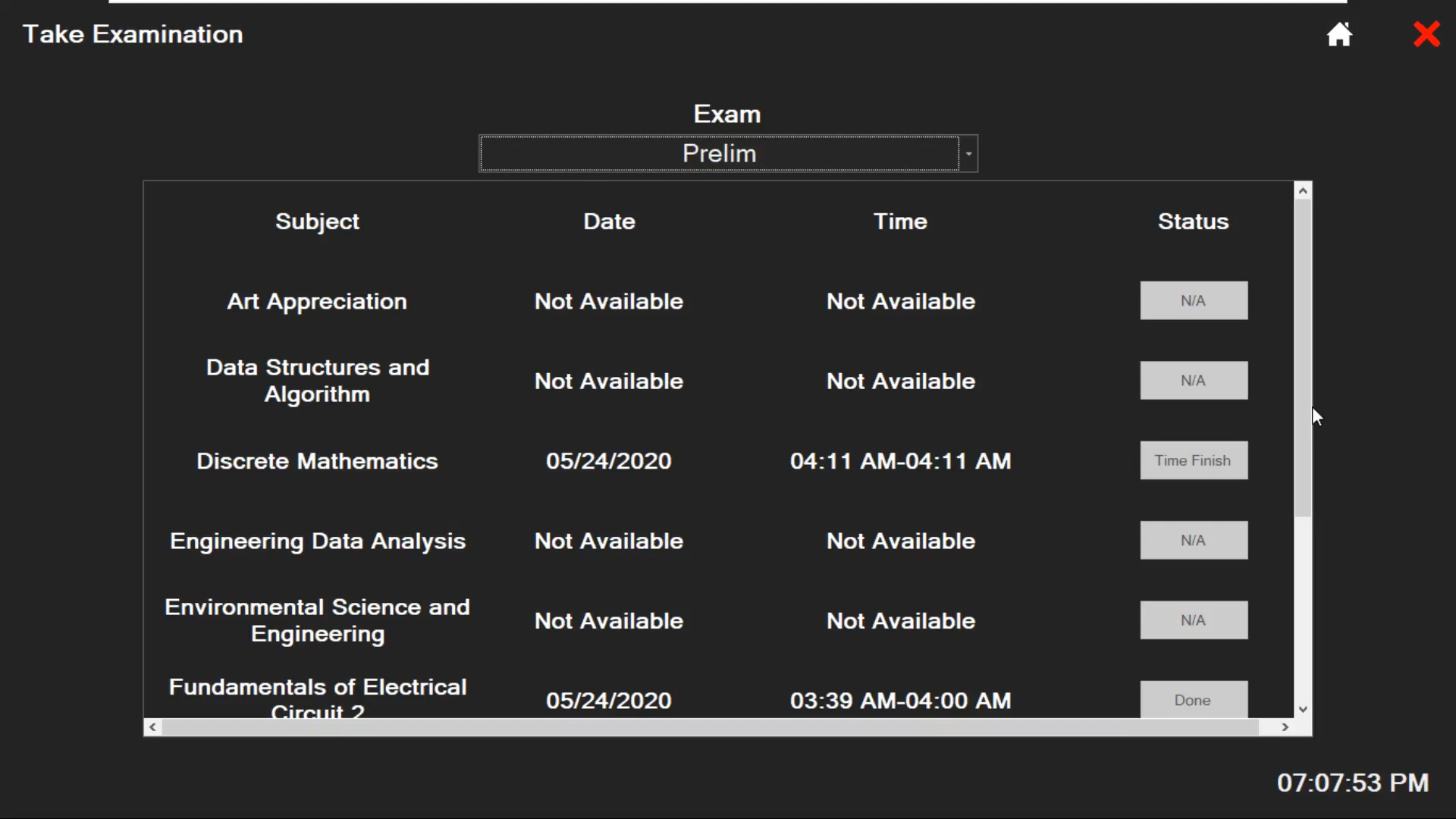1456x819 pixels.
Task: Click the horizontal scrollbar thumb
Action: [710, 727]
